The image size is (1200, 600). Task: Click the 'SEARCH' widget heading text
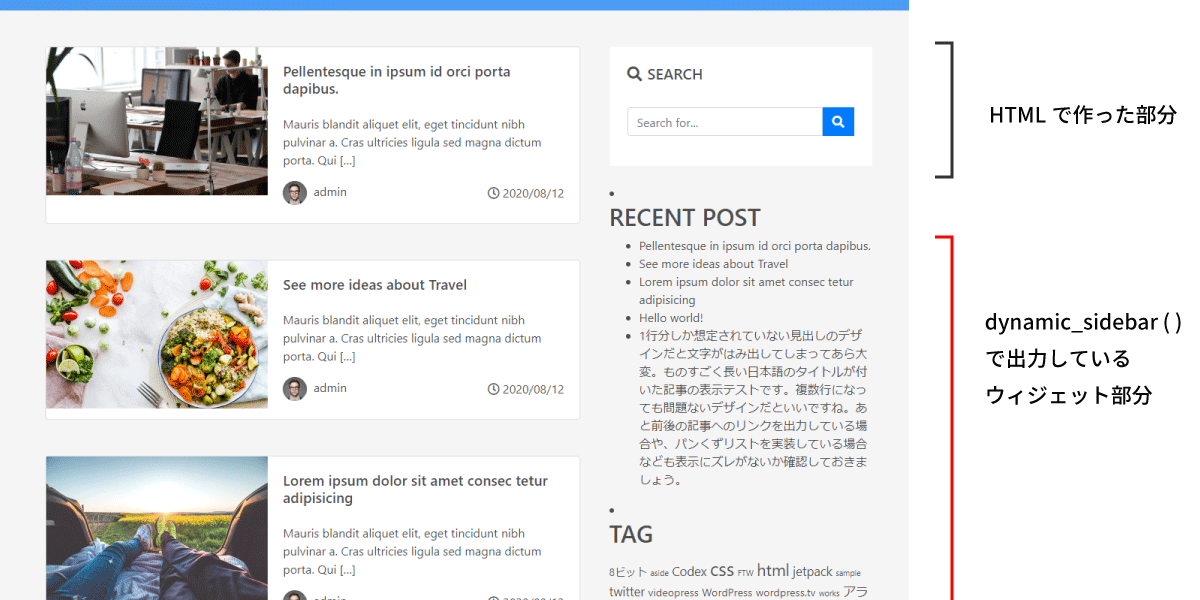coord(675,74)
